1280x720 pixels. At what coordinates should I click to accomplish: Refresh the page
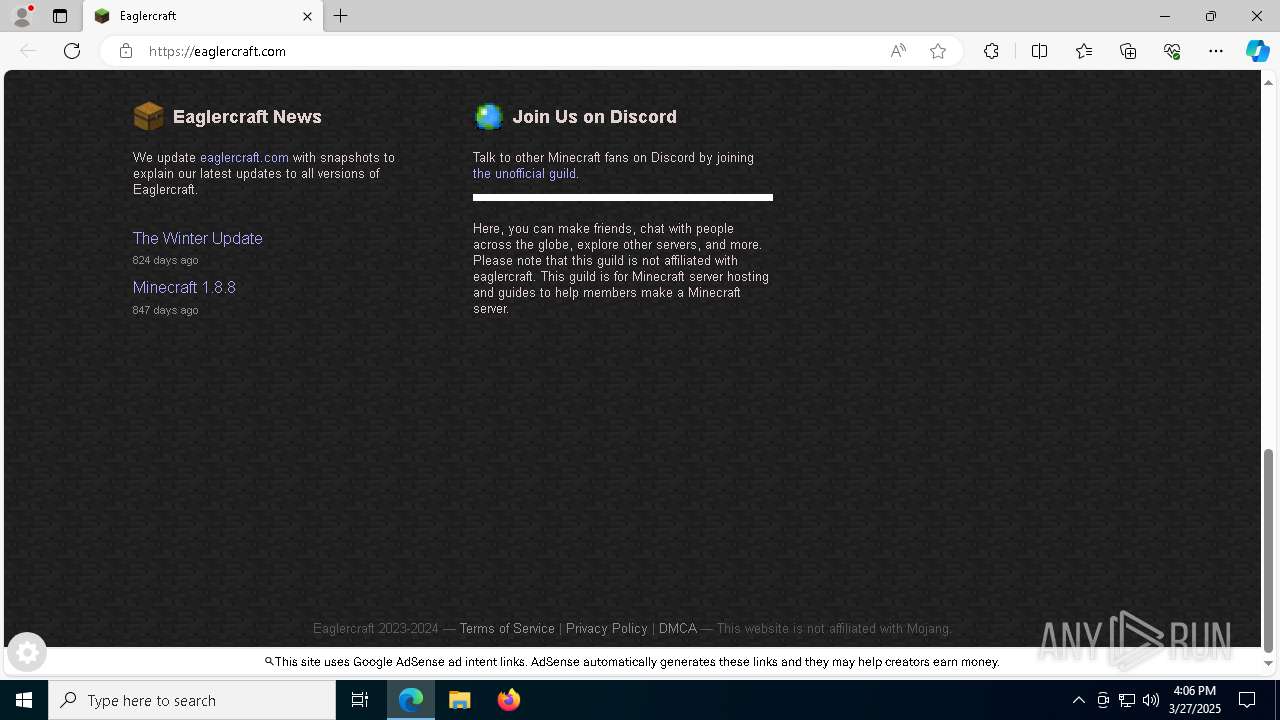pyautogui.click(x=72, y=51)
